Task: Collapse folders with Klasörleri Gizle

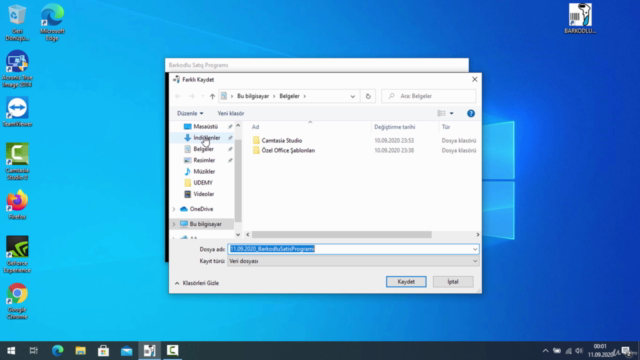Action: pos(197,283)
